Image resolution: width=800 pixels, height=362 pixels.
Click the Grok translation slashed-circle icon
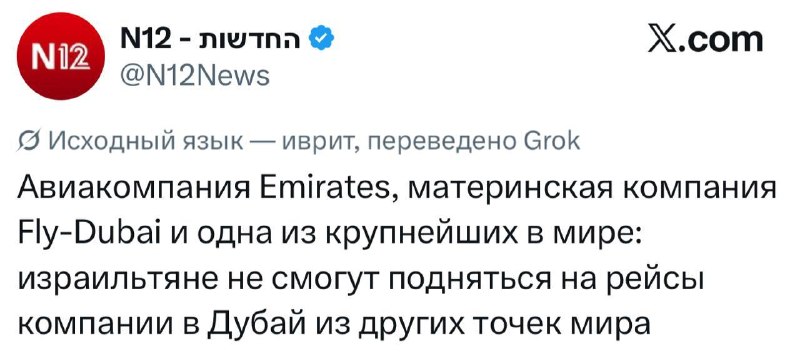click(x=29, y=141)
